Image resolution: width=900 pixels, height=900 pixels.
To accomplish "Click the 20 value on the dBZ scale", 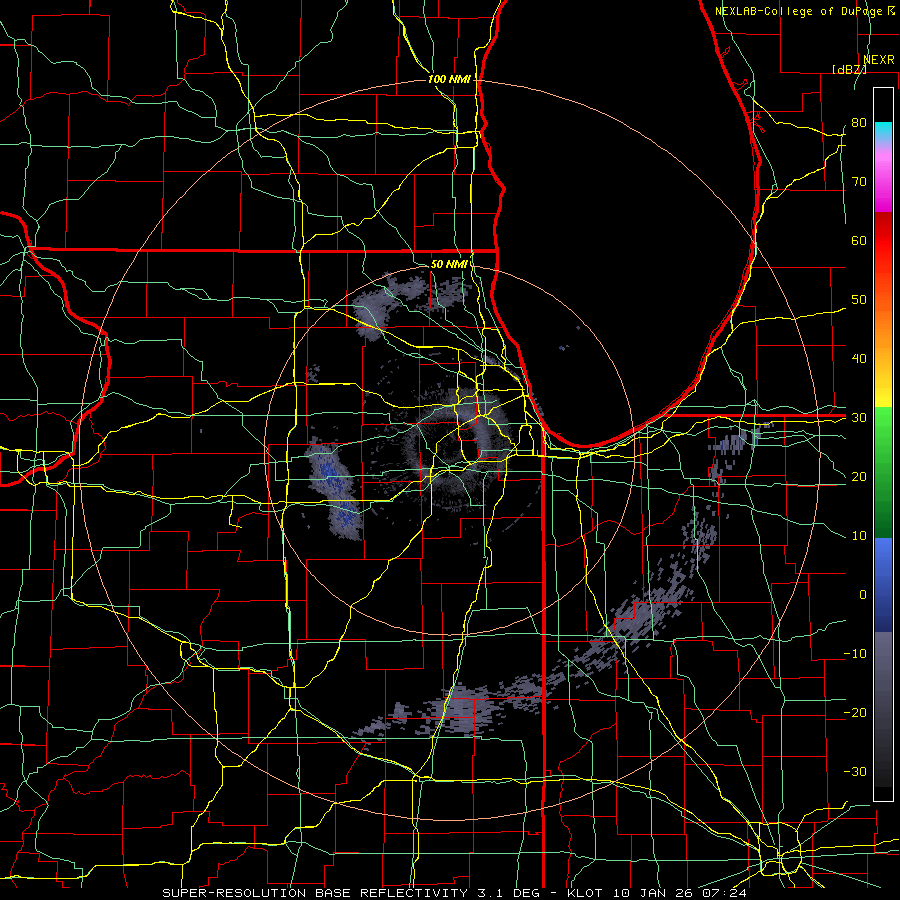I will click(859, 477).
